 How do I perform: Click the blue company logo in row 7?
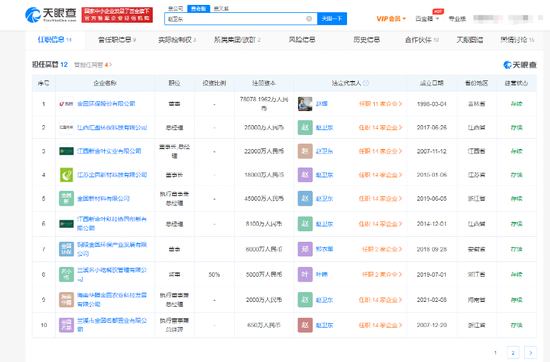click(66, 249)
